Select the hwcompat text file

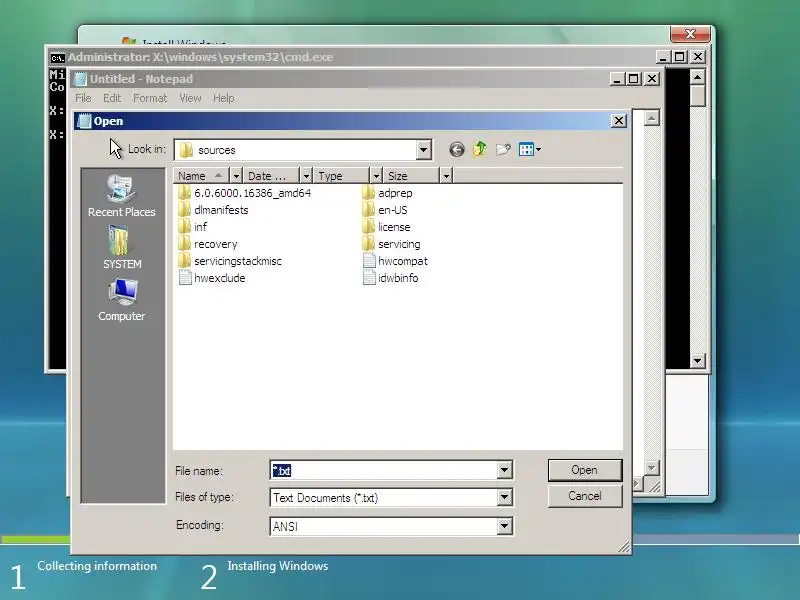[x=395, y=261]
